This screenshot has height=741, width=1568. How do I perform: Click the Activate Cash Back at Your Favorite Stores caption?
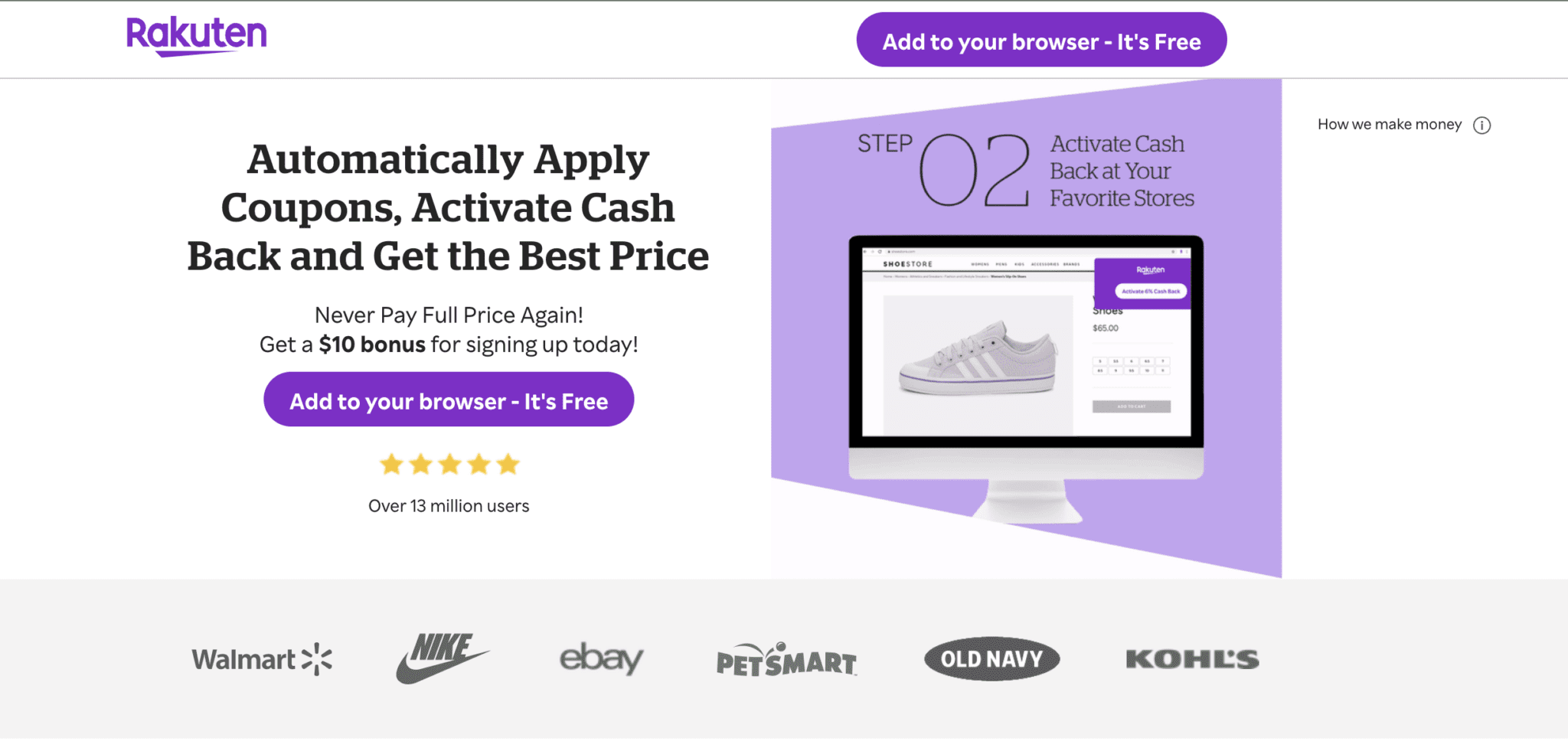click(1121, 171)
